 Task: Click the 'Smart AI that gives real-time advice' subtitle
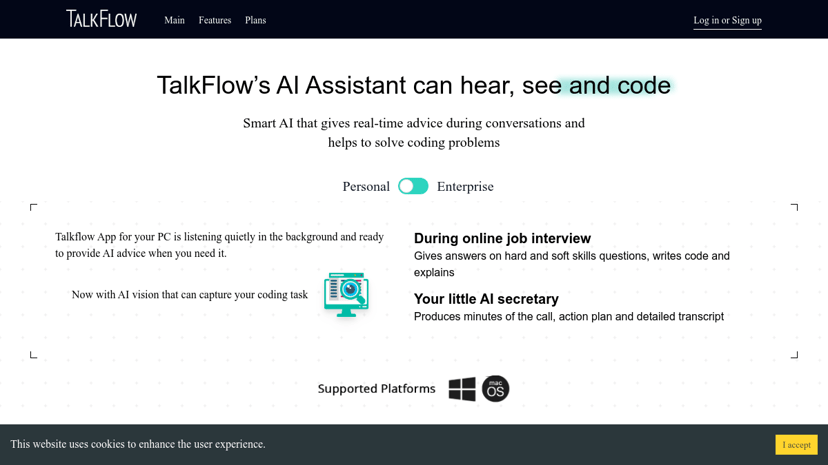413,132
